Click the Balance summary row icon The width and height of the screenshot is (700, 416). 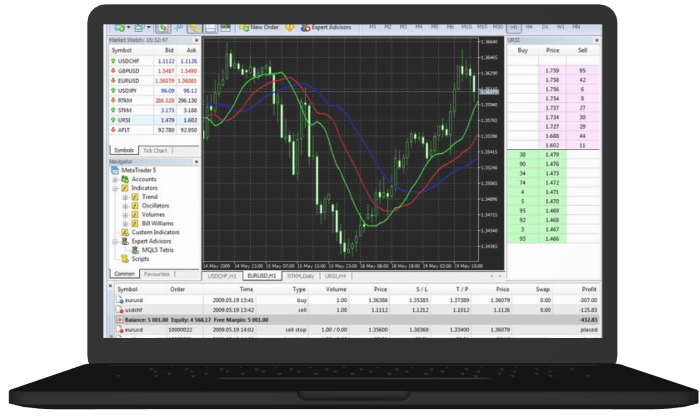(120, 320)
